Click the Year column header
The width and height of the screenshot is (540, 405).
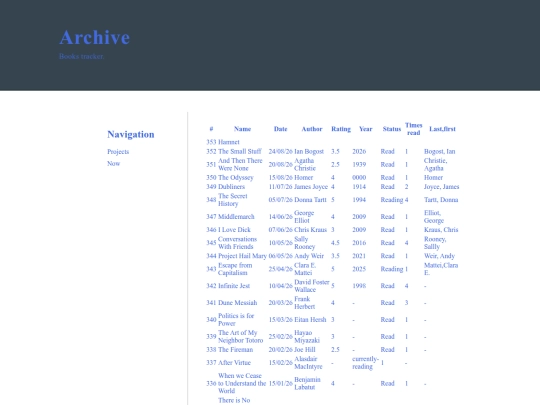(365, 129)
